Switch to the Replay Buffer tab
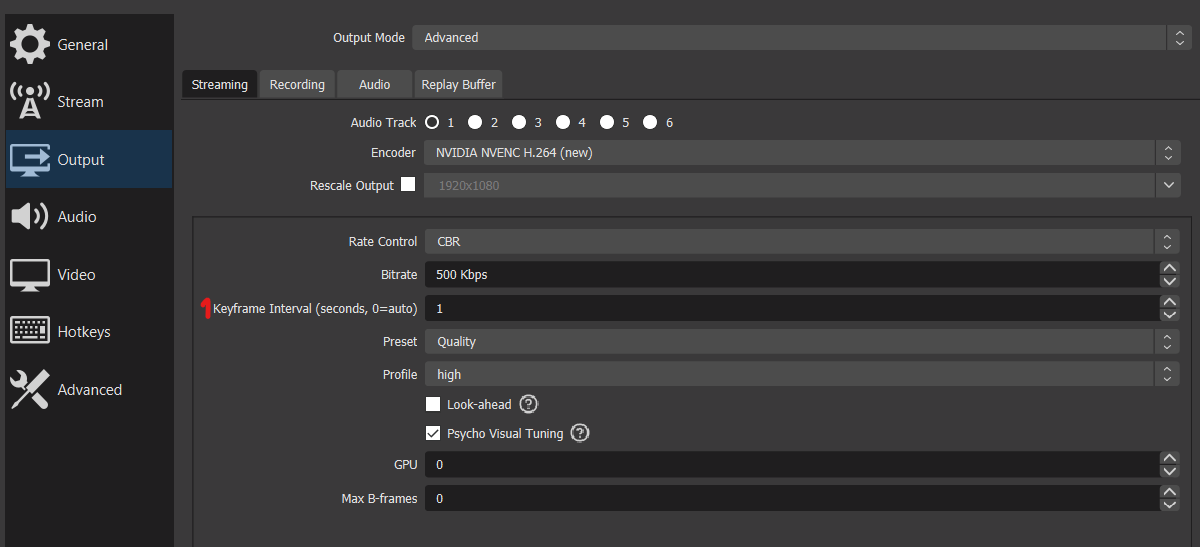This screenshot has height=547, width=1200. click(x=458, y=85)
